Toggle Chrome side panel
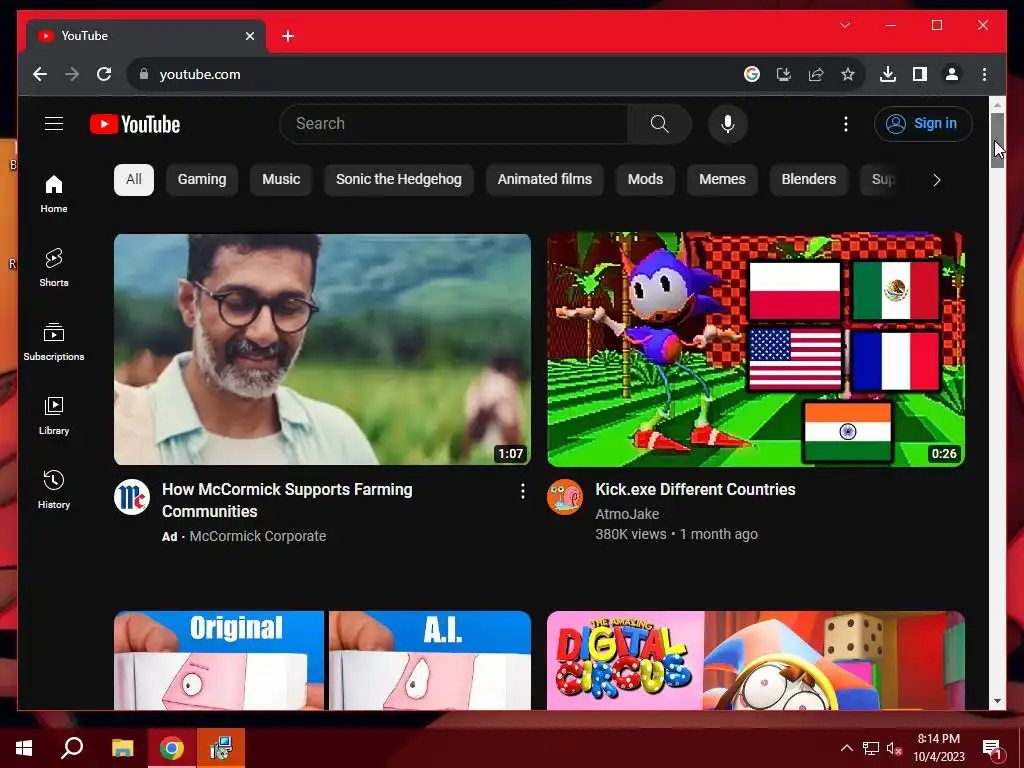The width and height of the screenshot is (1024, 768). pos(920,74)
